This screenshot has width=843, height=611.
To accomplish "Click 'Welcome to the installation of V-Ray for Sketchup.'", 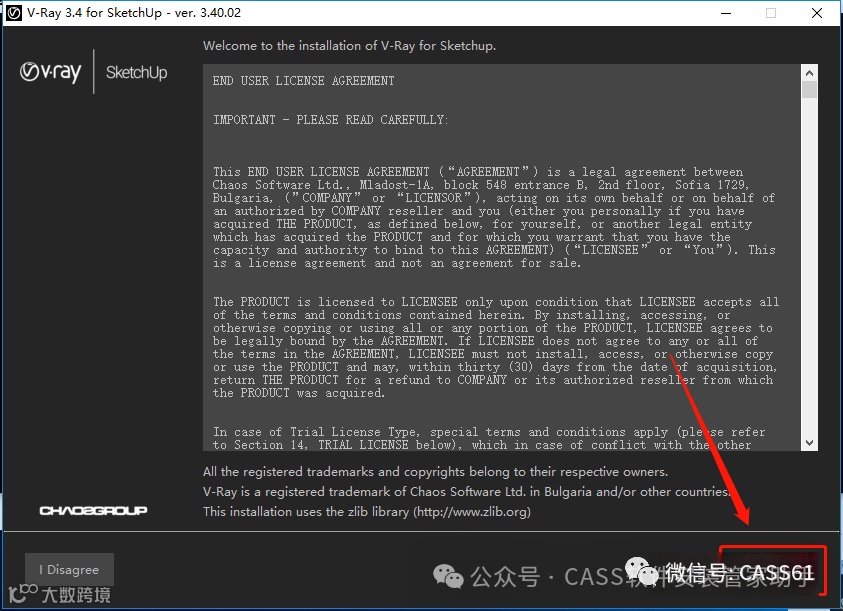I will click(349, 46).
